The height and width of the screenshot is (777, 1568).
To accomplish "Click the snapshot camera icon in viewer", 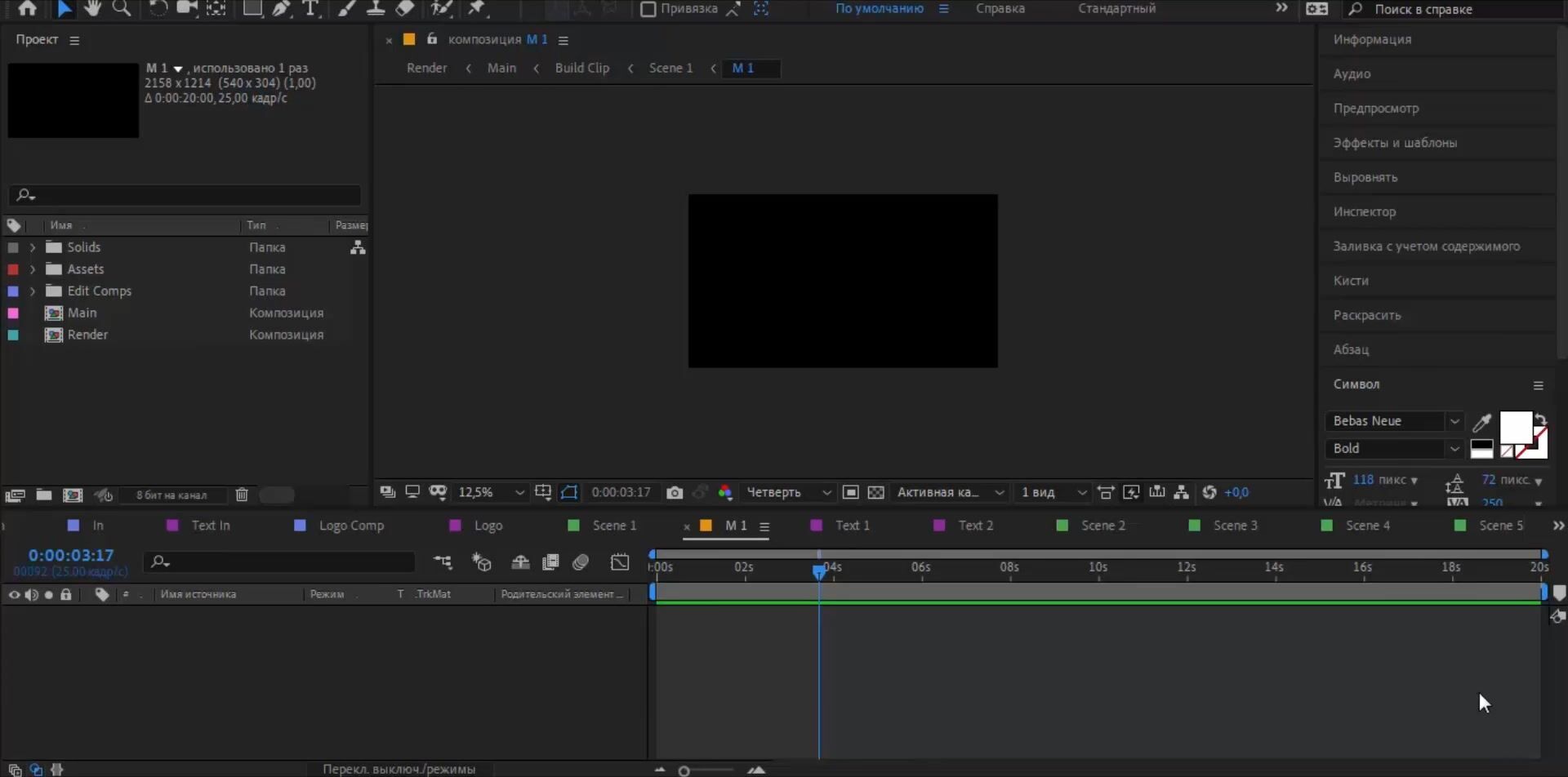I will 675,492.
